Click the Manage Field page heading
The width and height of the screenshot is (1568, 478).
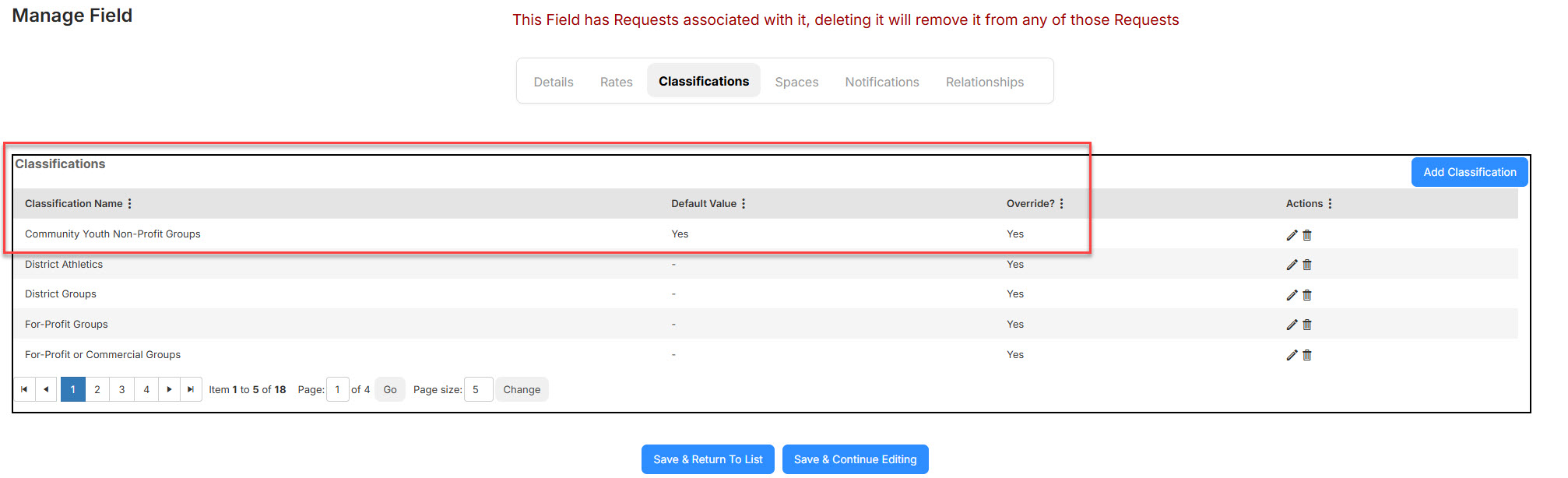point(72,16)
